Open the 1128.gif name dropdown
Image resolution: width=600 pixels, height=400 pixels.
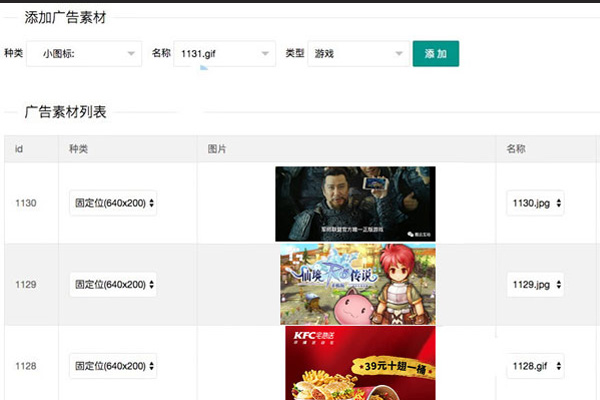[536, 366]
